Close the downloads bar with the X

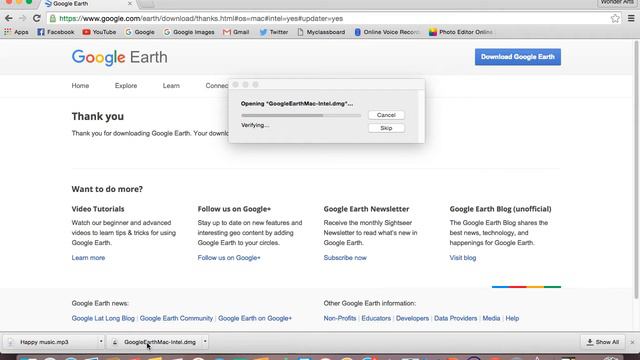[632, 342]
